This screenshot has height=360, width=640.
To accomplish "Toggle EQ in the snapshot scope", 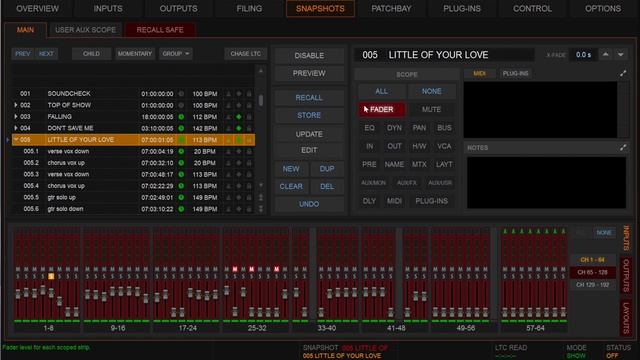I will [x=369, y=128].
